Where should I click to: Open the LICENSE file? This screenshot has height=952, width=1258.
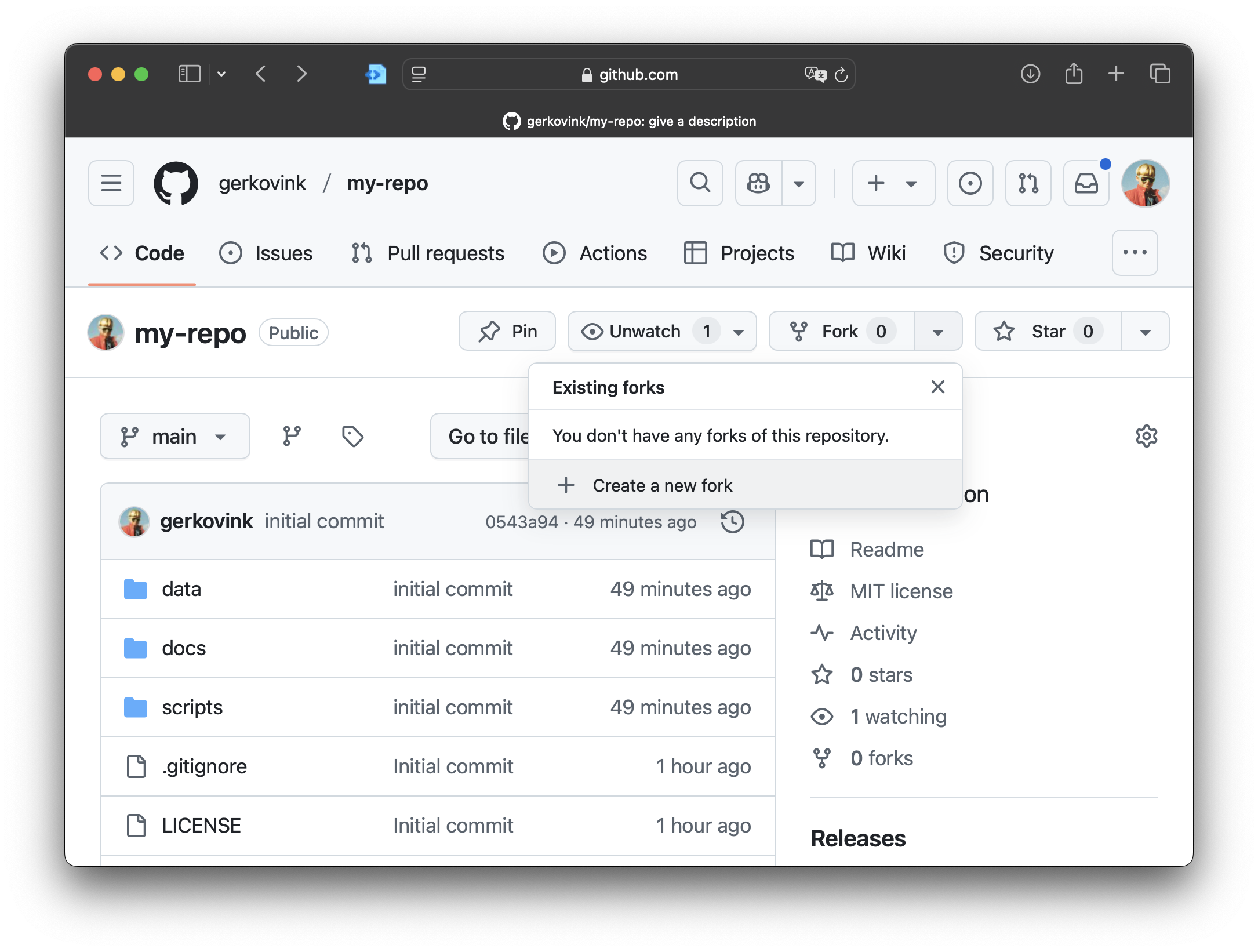201,826
